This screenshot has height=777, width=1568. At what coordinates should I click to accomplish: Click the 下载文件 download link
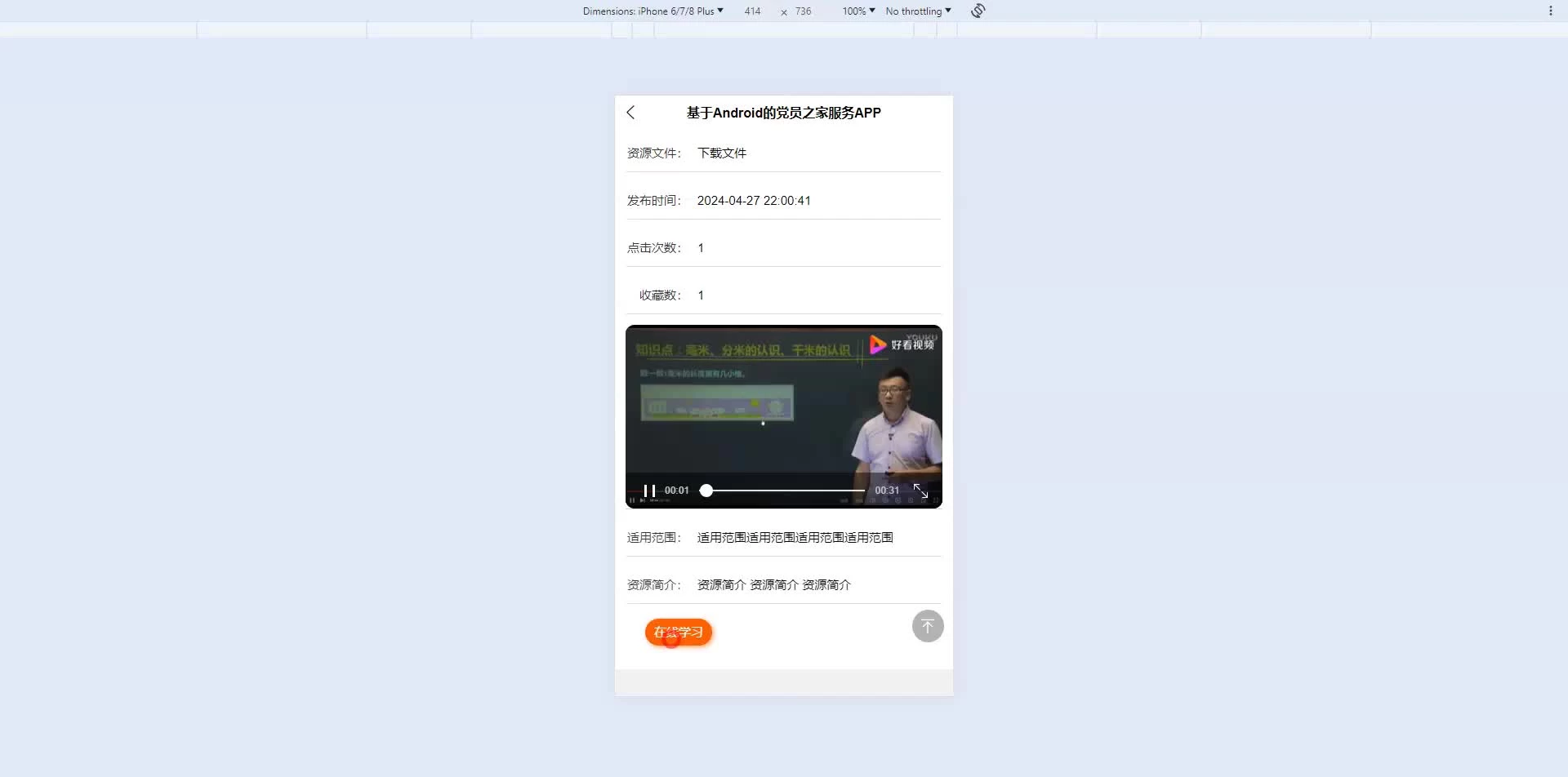coord(722,153)
